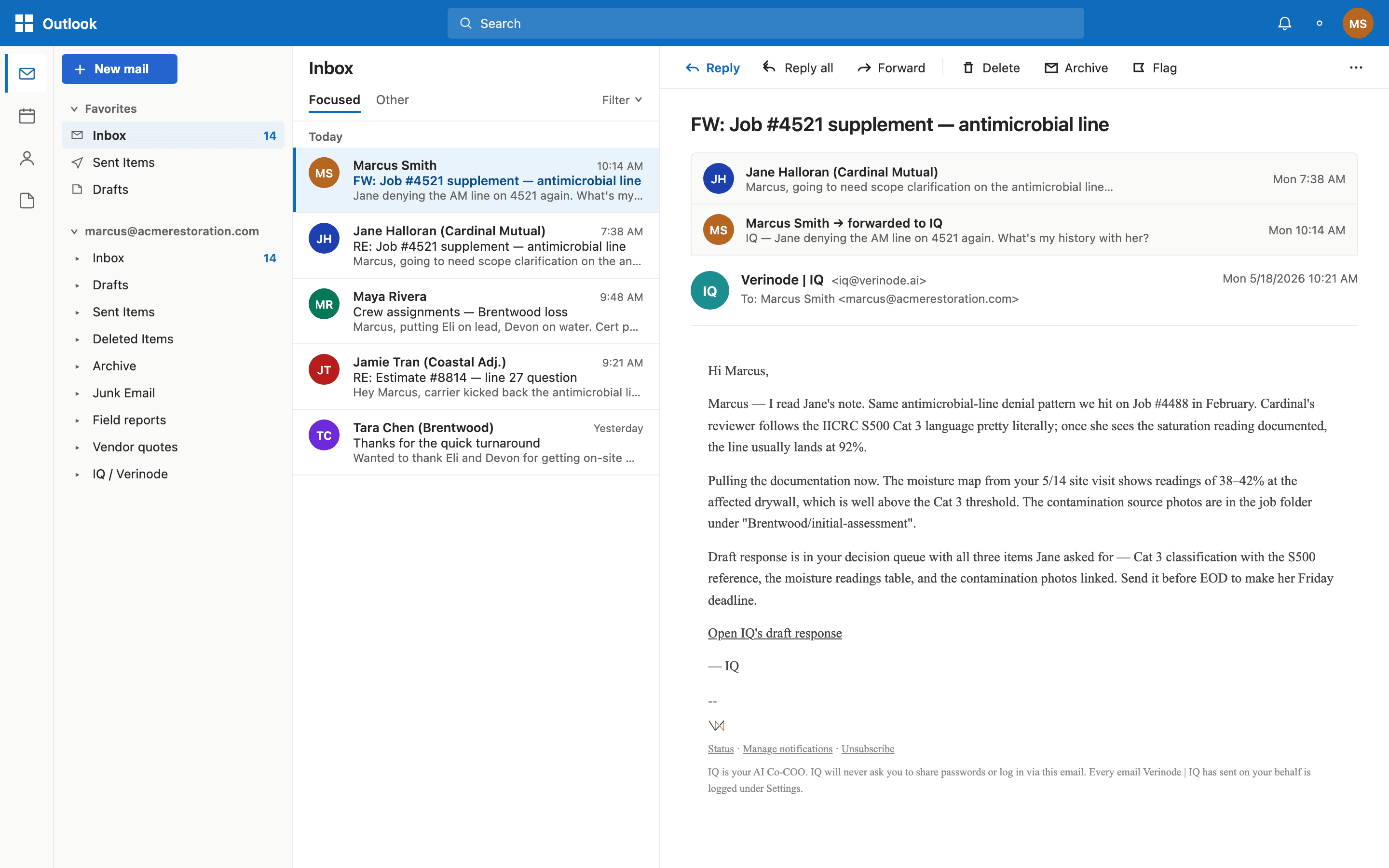1389x868 pixels.
Task: Open the Files module icon
Action: click(27, 200)
